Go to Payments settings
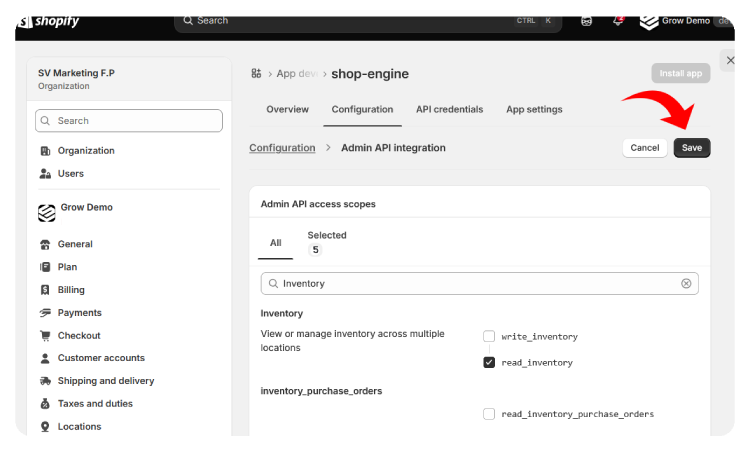The height and width of the screenshot is (452, 750). pyautogui.click(x=80, y=313)
